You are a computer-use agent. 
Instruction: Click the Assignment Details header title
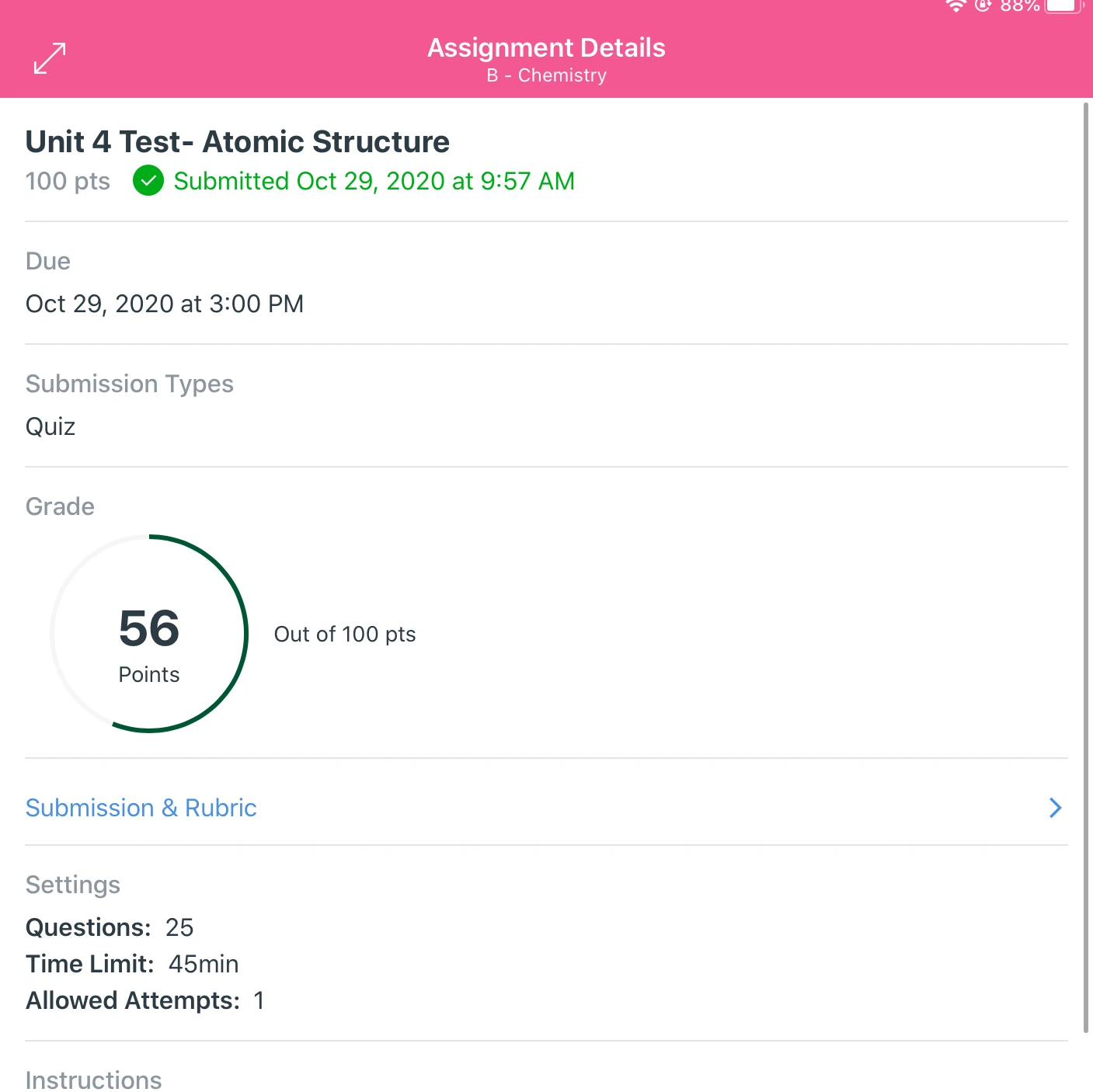tap(546, 48)
